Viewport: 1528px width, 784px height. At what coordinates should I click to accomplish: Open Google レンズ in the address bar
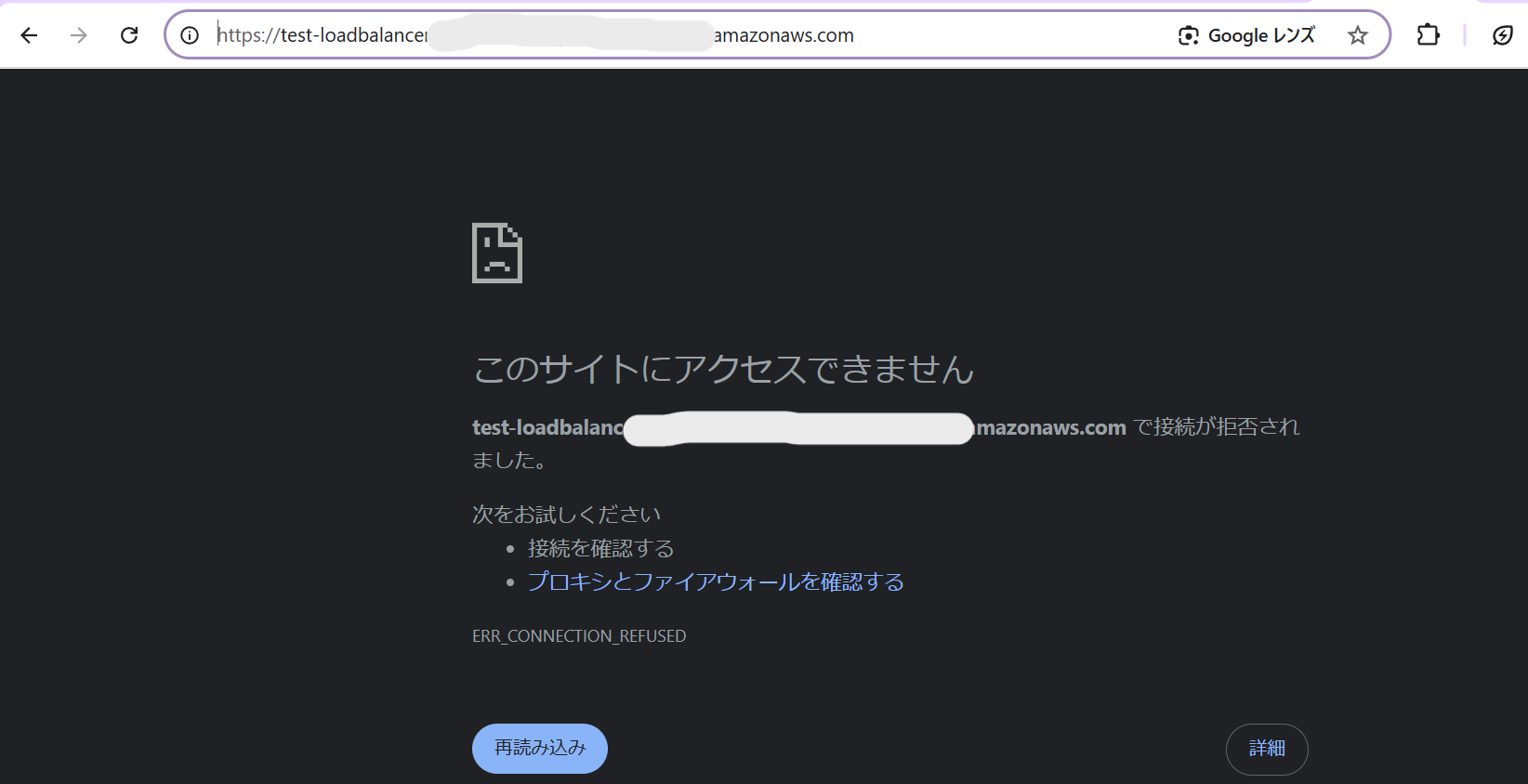1246,35
